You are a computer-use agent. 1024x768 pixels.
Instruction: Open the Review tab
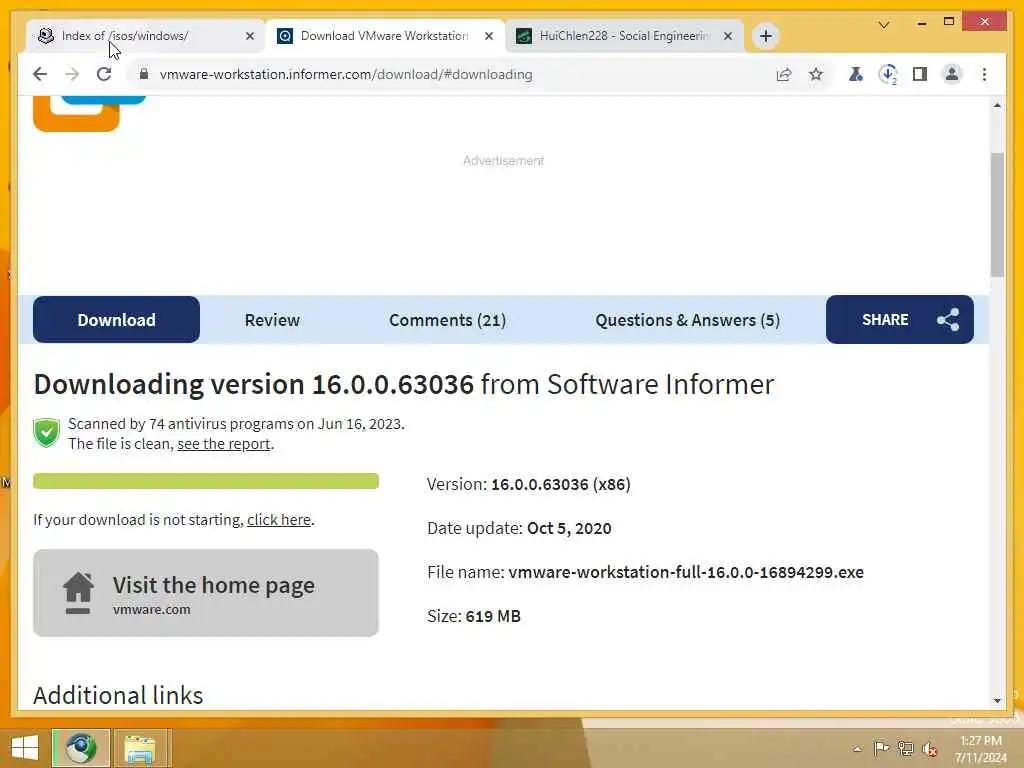272,320
